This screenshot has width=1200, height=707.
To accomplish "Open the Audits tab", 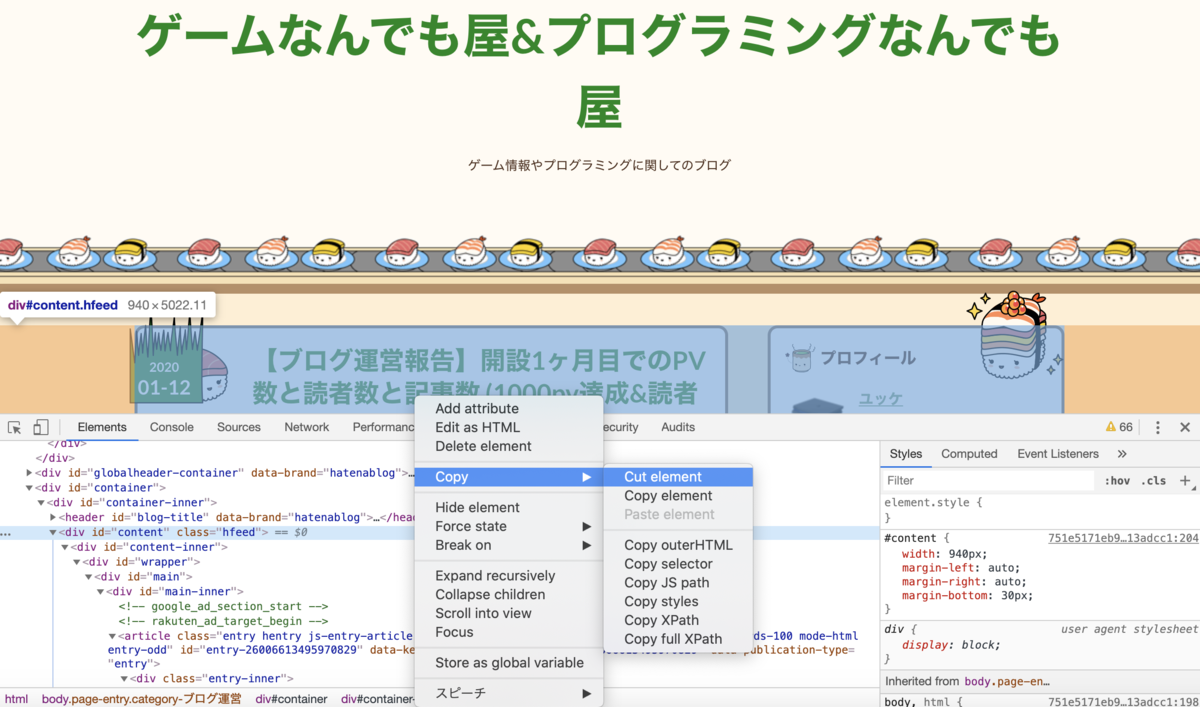I will tap(678, 427).
